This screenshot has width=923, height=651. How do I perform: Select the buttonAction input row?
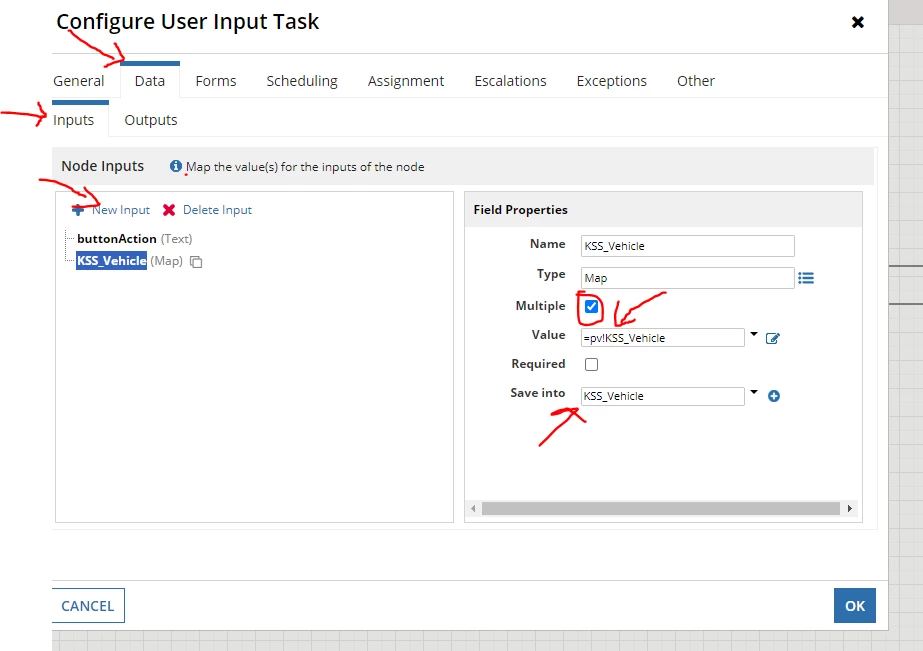134,238
